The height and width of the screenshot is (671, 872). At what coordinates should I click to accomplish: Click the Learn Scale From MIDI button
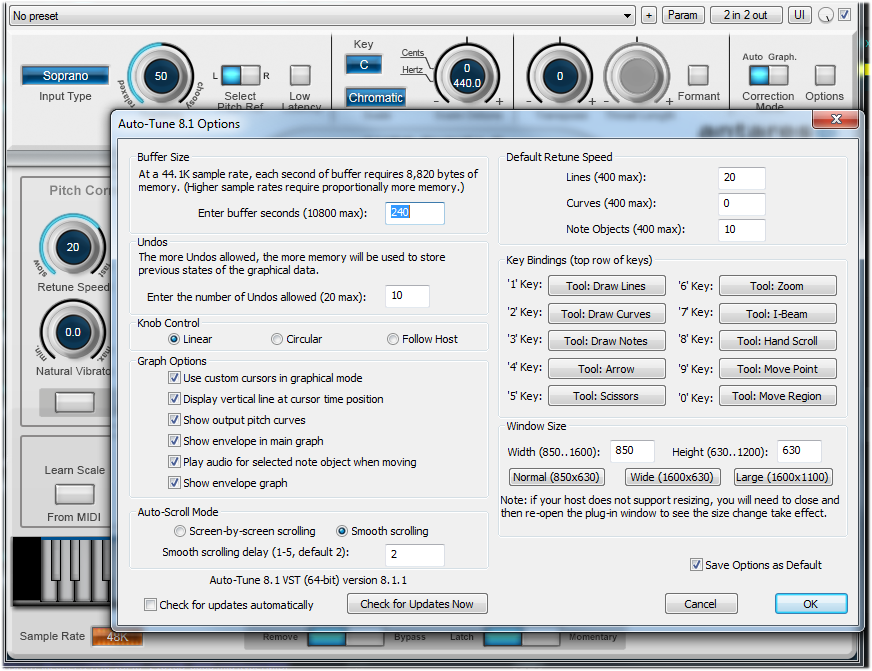75,494
